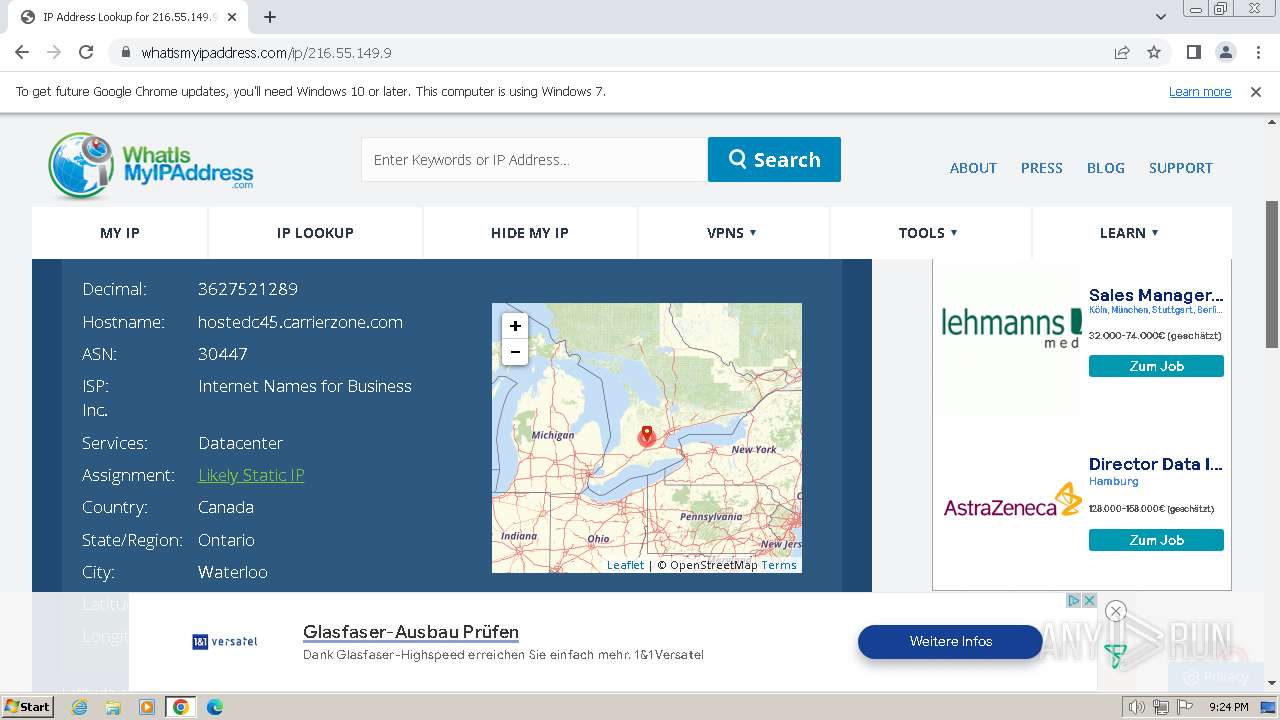
Task: Click the browser back arrow
Action: pos(22,52)
